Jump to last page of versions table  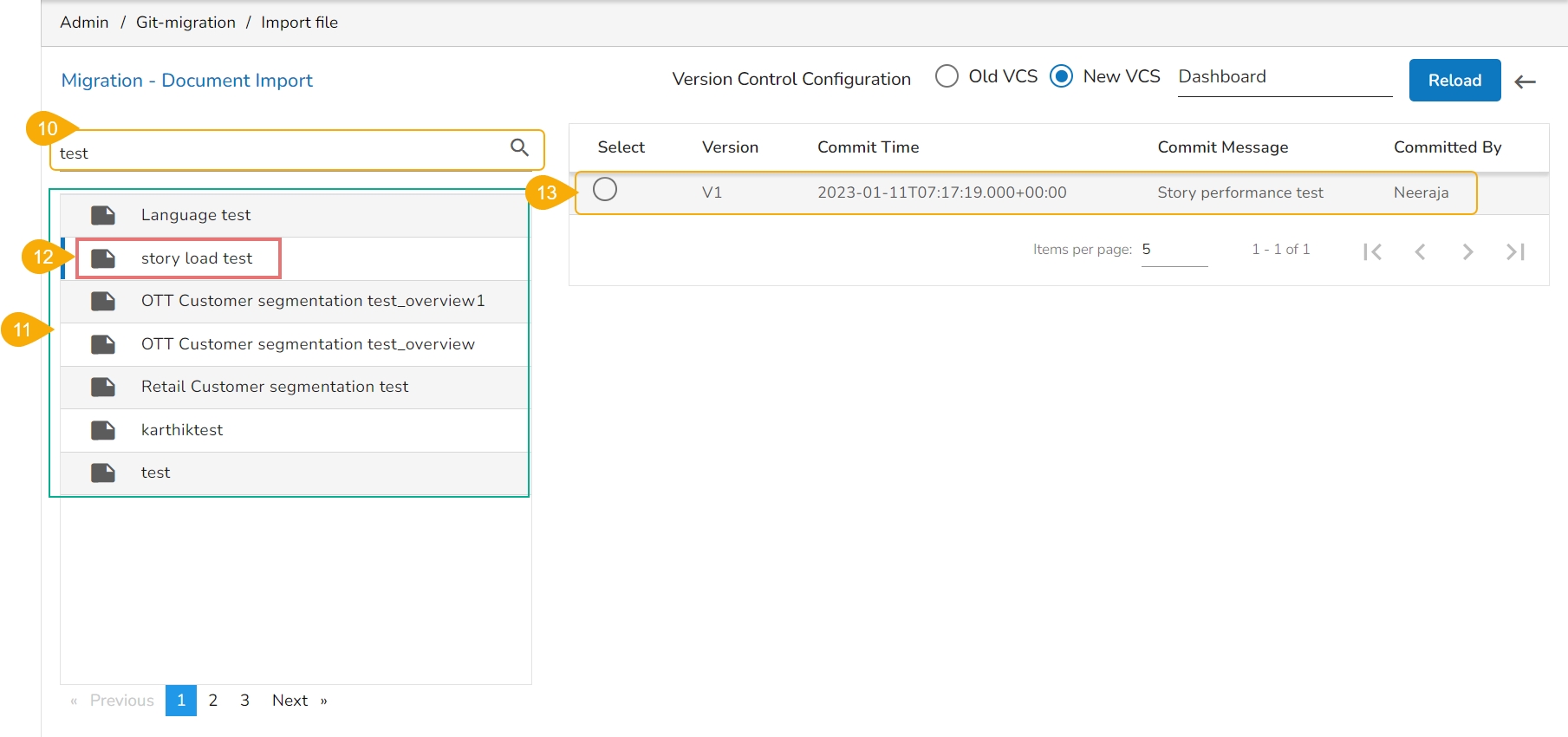[1515, 251]
